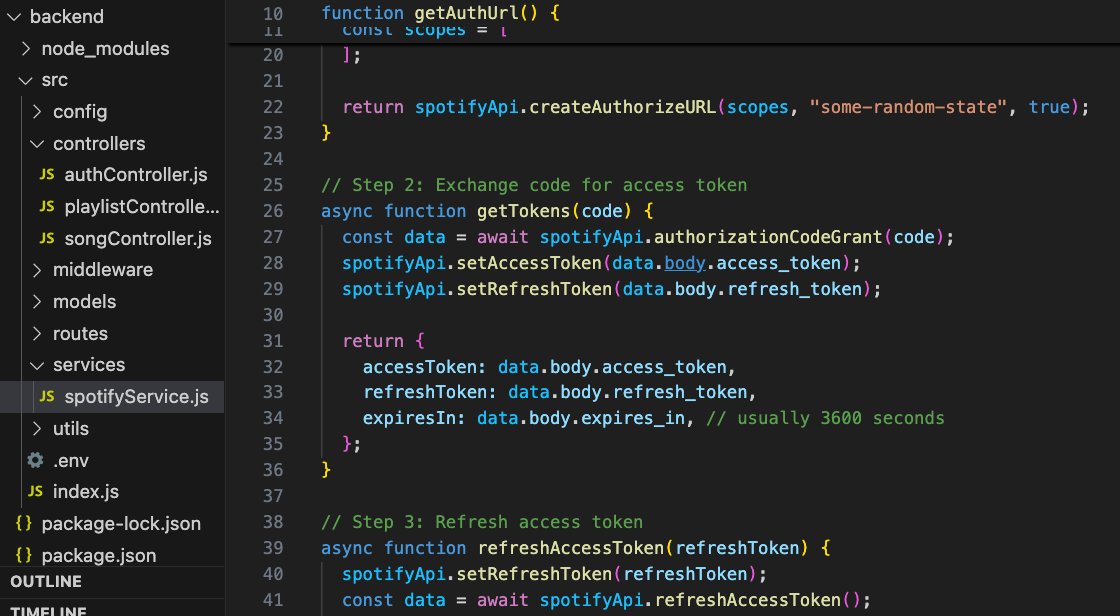Image resolution: width=1120 pixels, height=616 pixels.
Task: Collapse the services folder chevron
Action: pyautogui.click(x=37, y=365)
